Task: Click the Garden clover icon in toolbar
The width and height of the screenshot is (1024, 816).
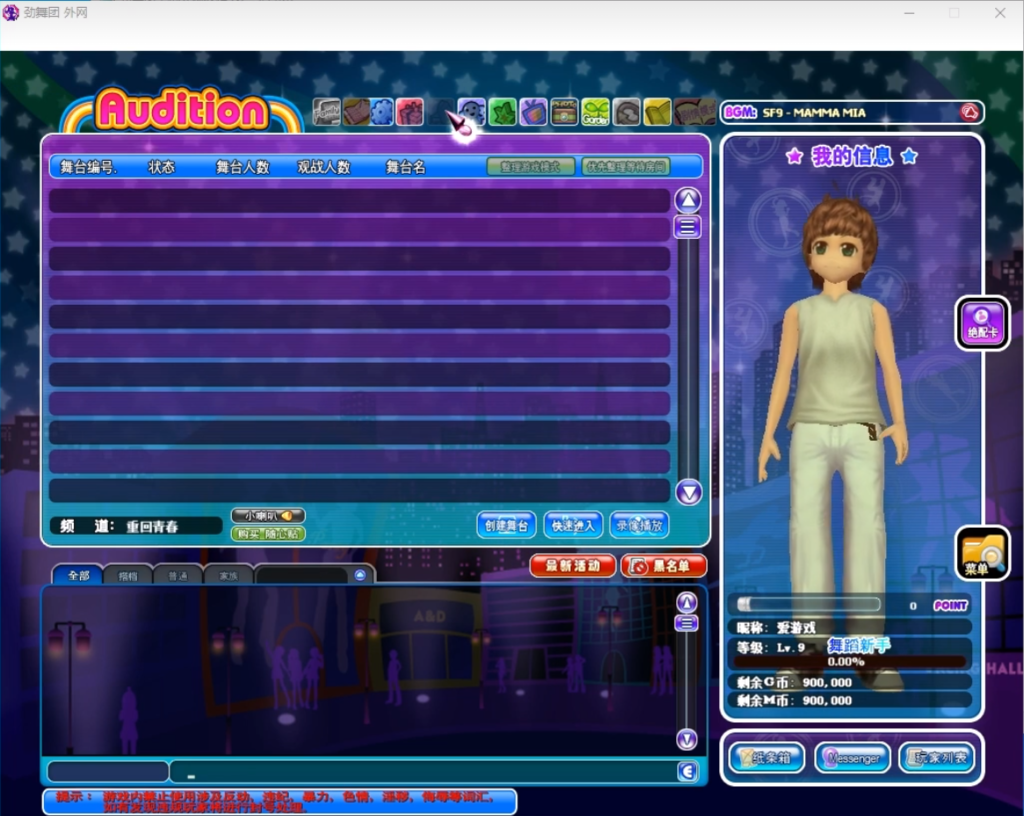Action: pos(595,112)
